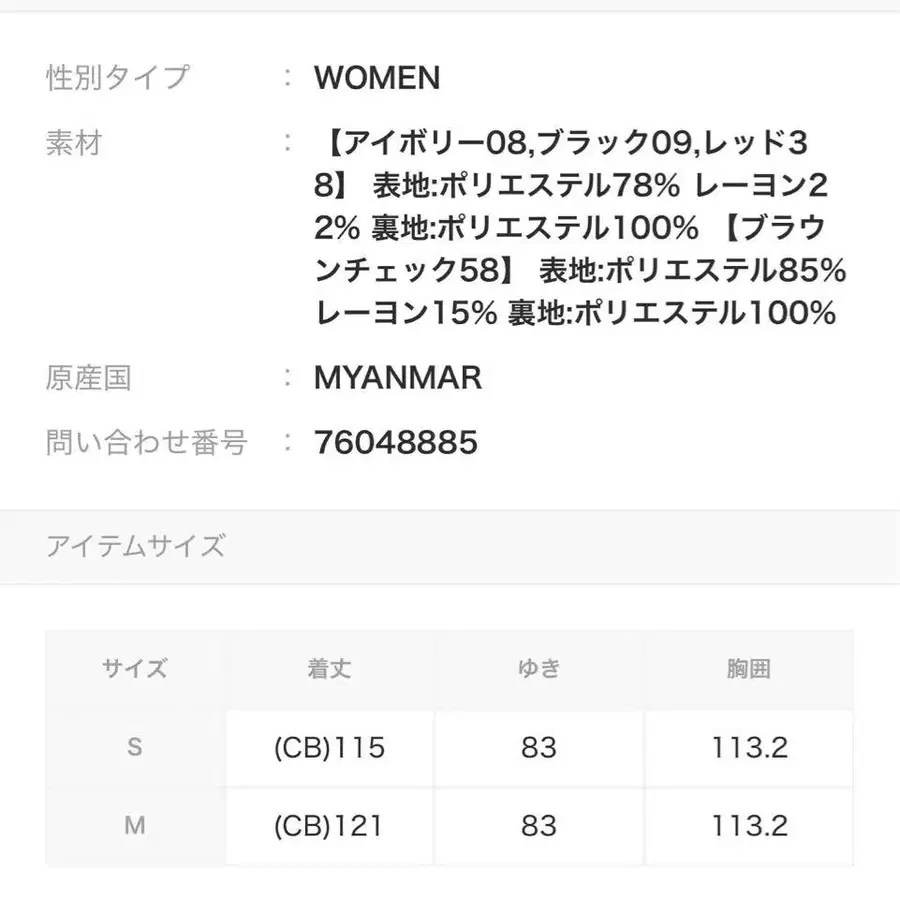Click the アイテムサイズ section header
This screenshot has width=900, height=900.
point(135,546)
